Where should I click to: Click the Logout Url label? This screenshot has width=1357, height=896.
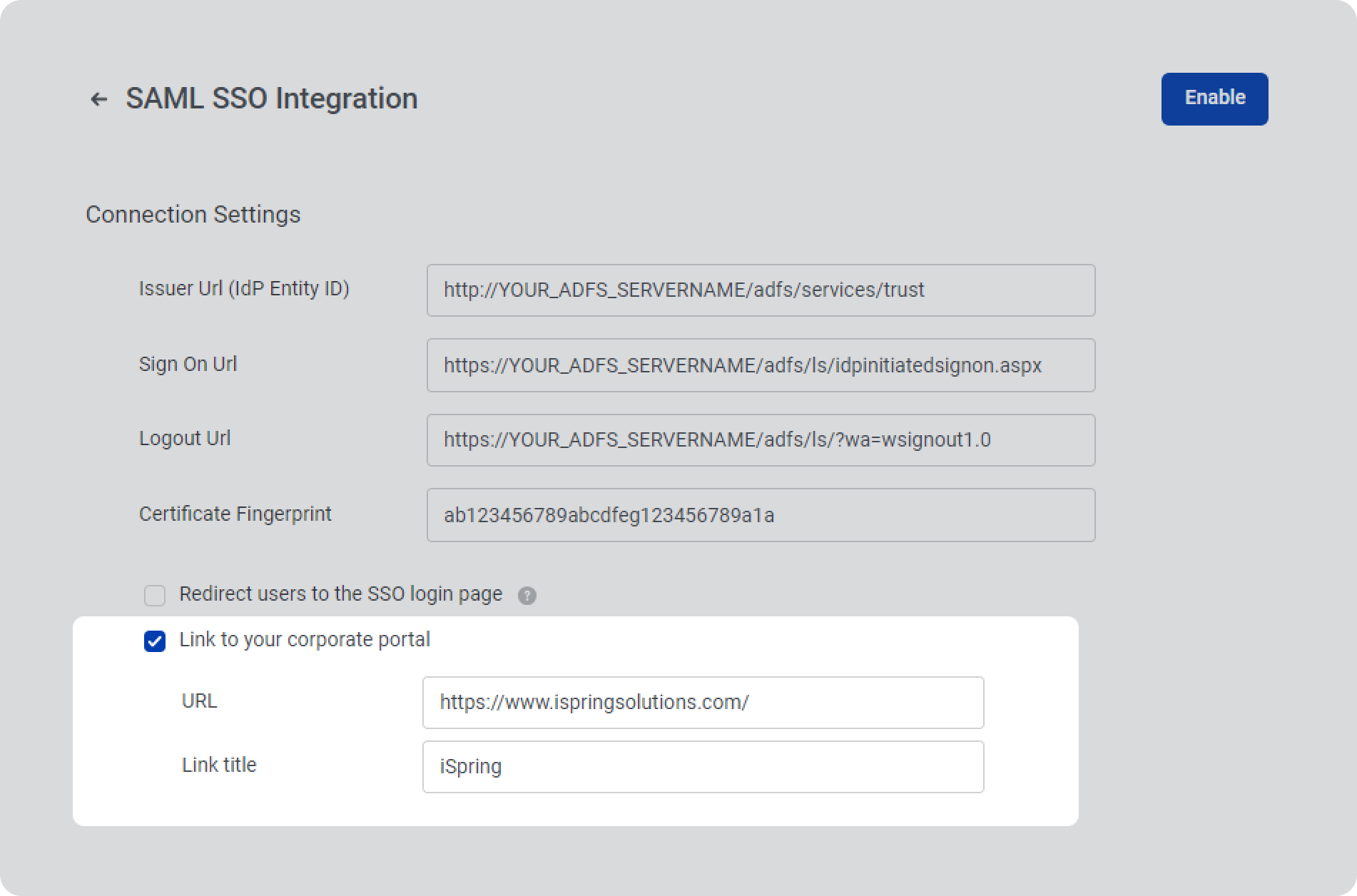pyautogui.click(x=185, y=438)
